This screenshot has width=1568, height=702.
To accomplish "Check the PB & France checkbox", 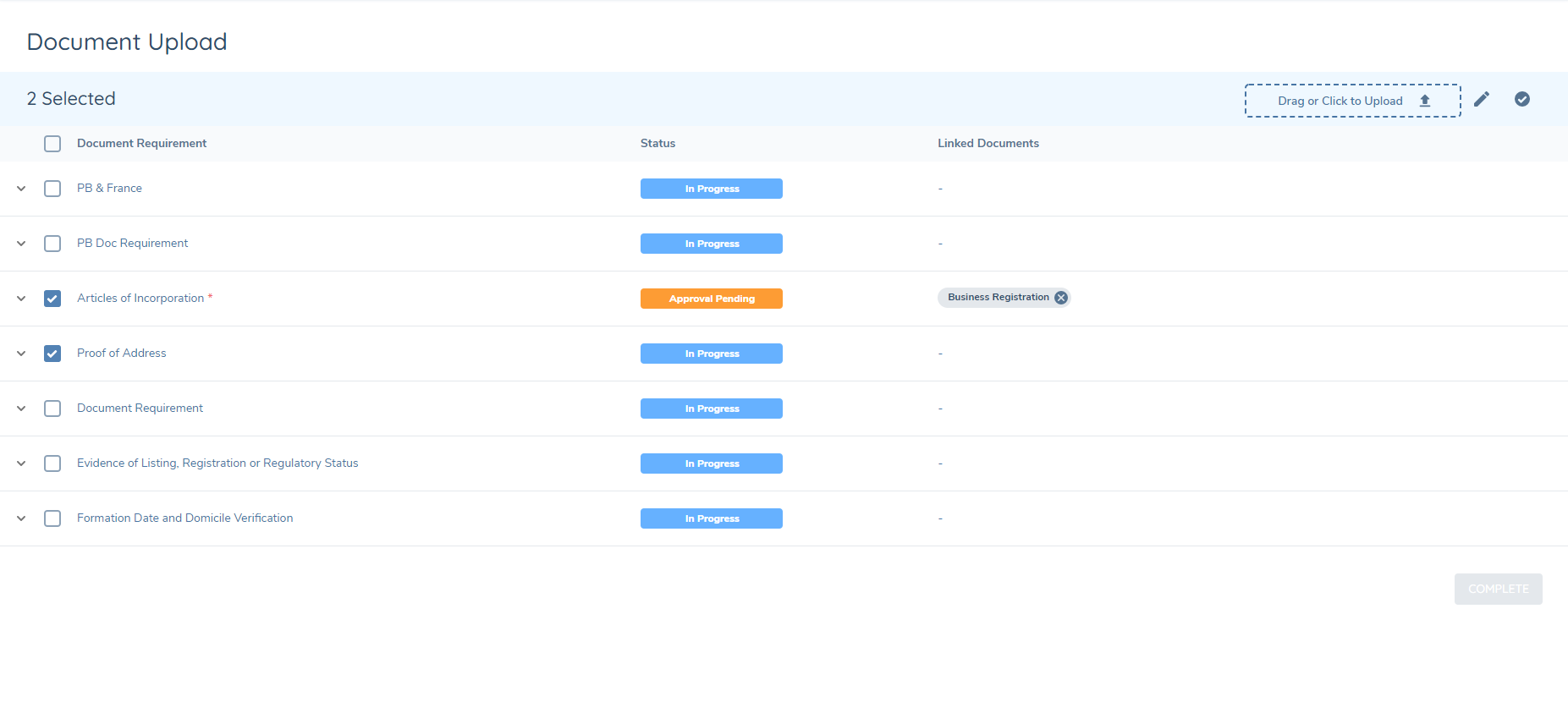I will click(52, 189).
